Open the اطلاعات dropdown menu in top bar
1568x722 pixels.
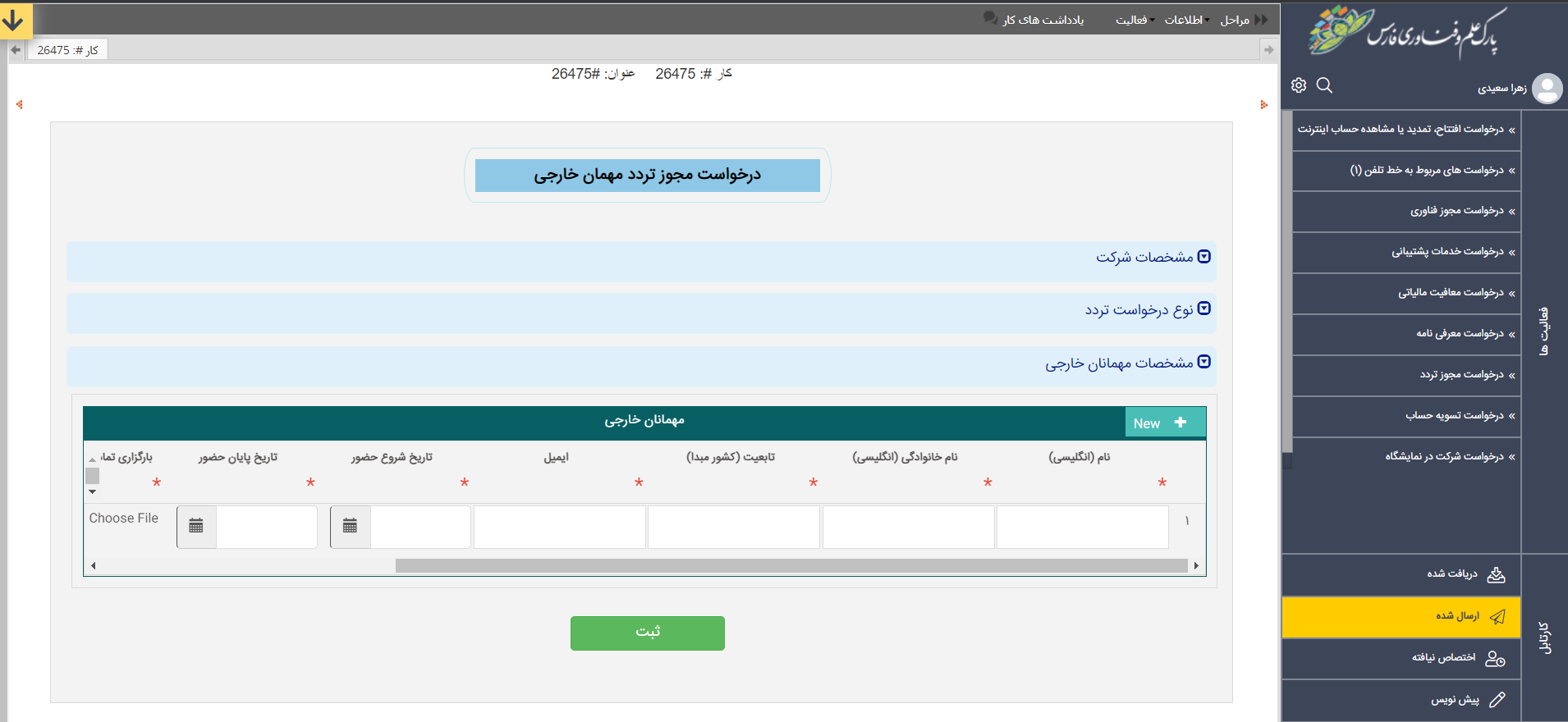point(1186,20)
